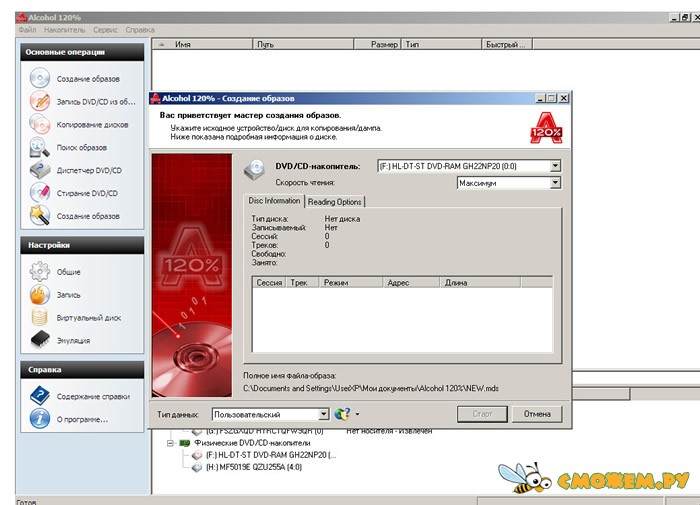Click the H: MF5019E drive icon in the tree
The height and width of the screenshot is (505, 700).
pyautogui.click(x=196, y=467)
